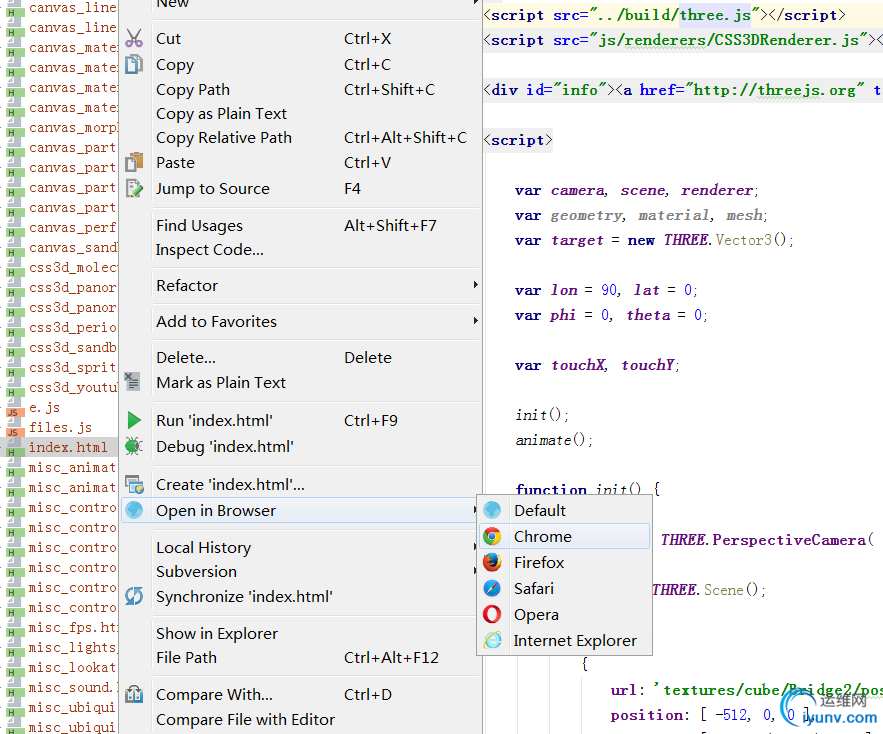The image size is (883, 734).
Task: Select css3d_youtu file in project tree
Action: coord(73,388)
